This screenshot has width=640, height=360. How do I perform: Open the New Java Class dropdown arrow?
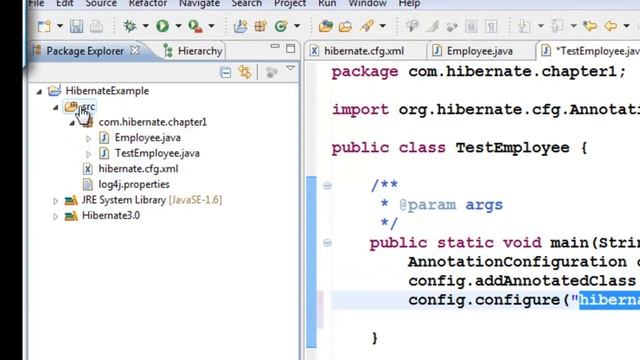(297, 27)
